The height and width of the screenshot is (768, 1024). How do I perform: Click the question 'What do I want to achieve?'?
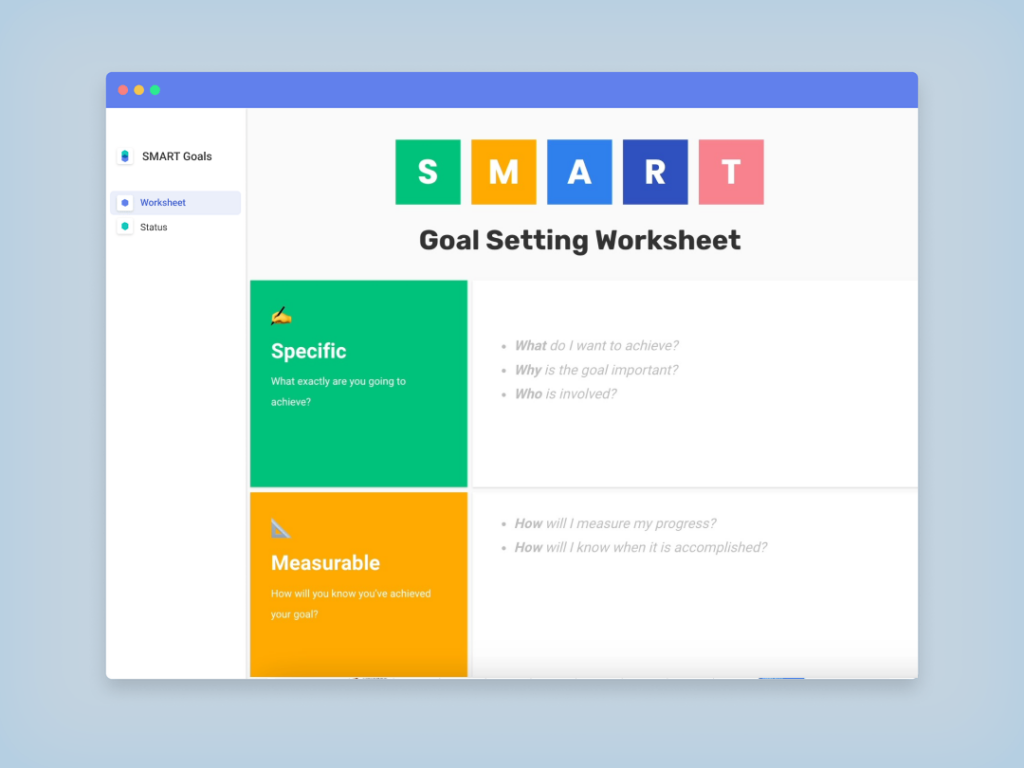597,345
